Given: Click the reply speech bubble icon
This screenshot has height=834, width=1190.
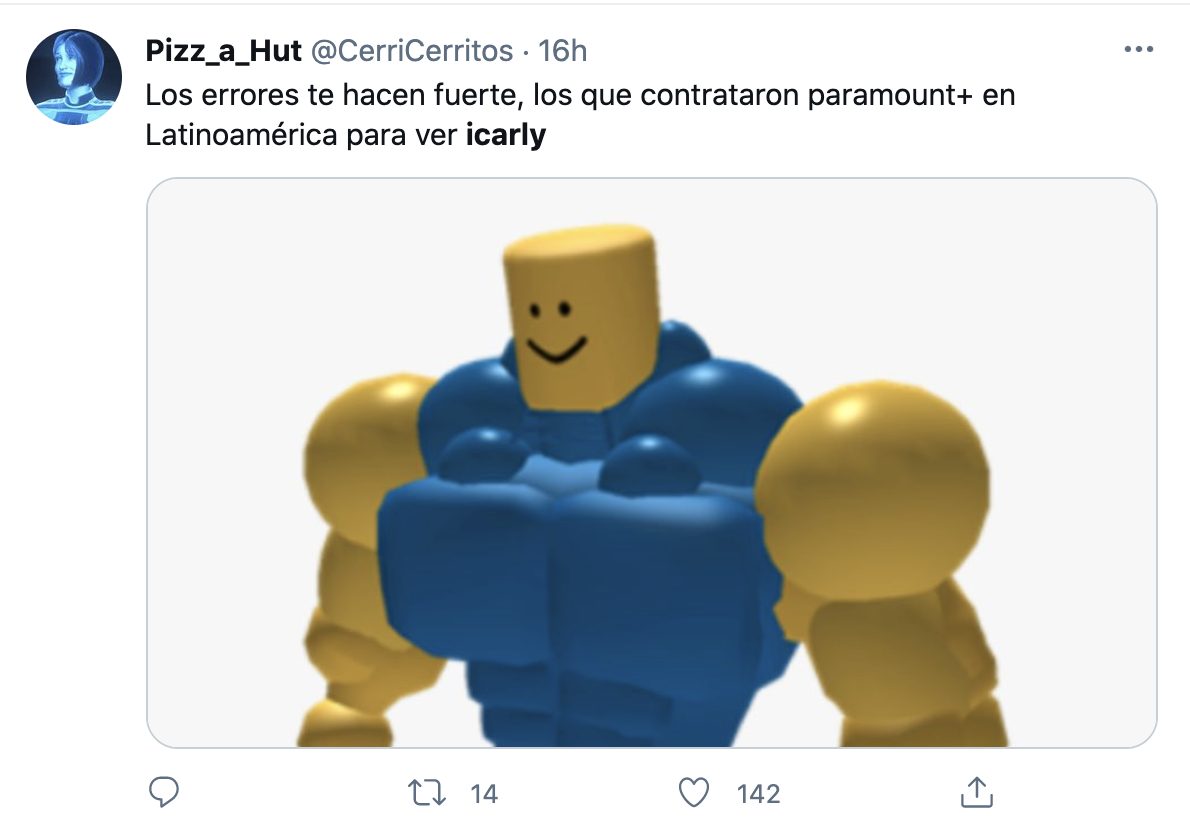Looking at the screenshot, I should 163,792.
